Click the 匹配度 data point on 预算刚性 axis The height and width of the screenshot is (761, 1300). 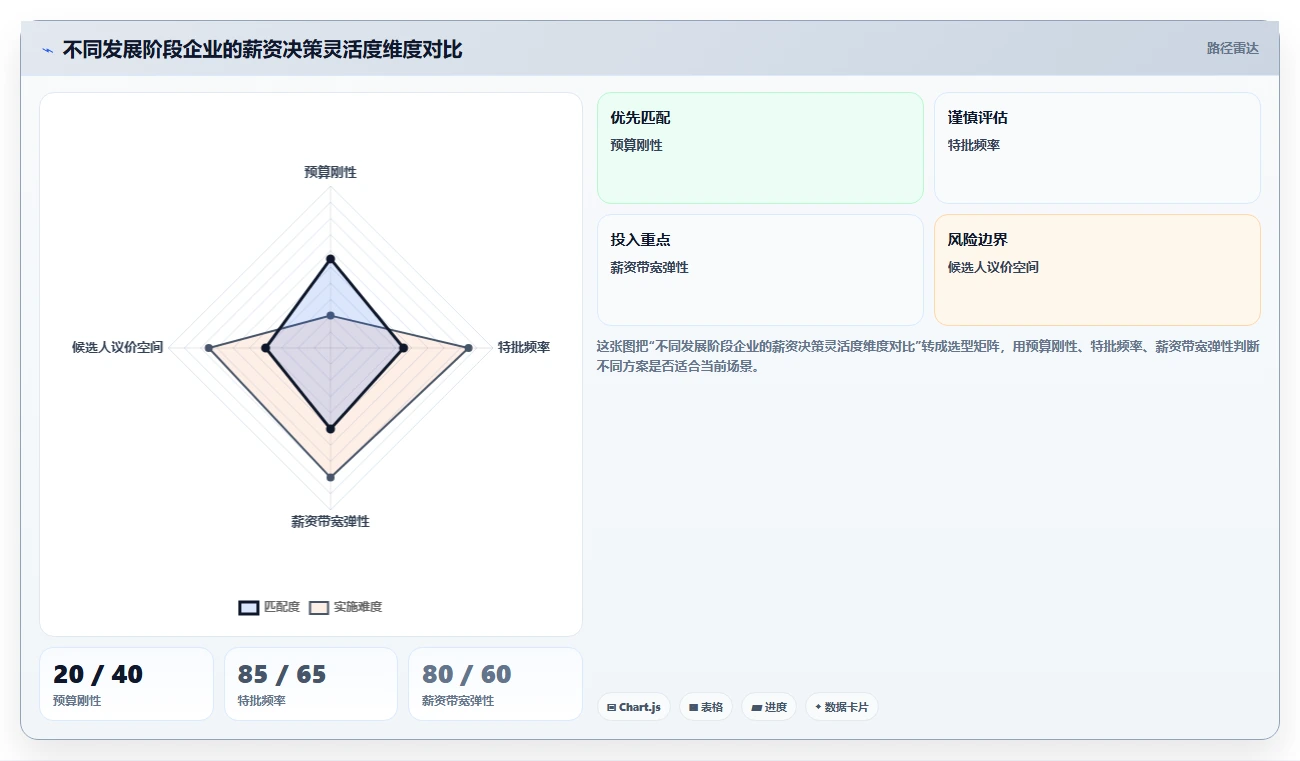pos(330,260)
